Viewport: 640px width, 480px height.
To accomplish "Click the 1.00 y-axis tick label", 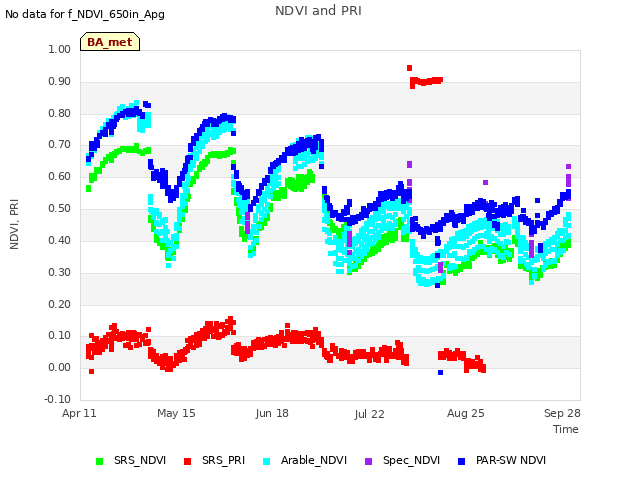I will 60,49.
